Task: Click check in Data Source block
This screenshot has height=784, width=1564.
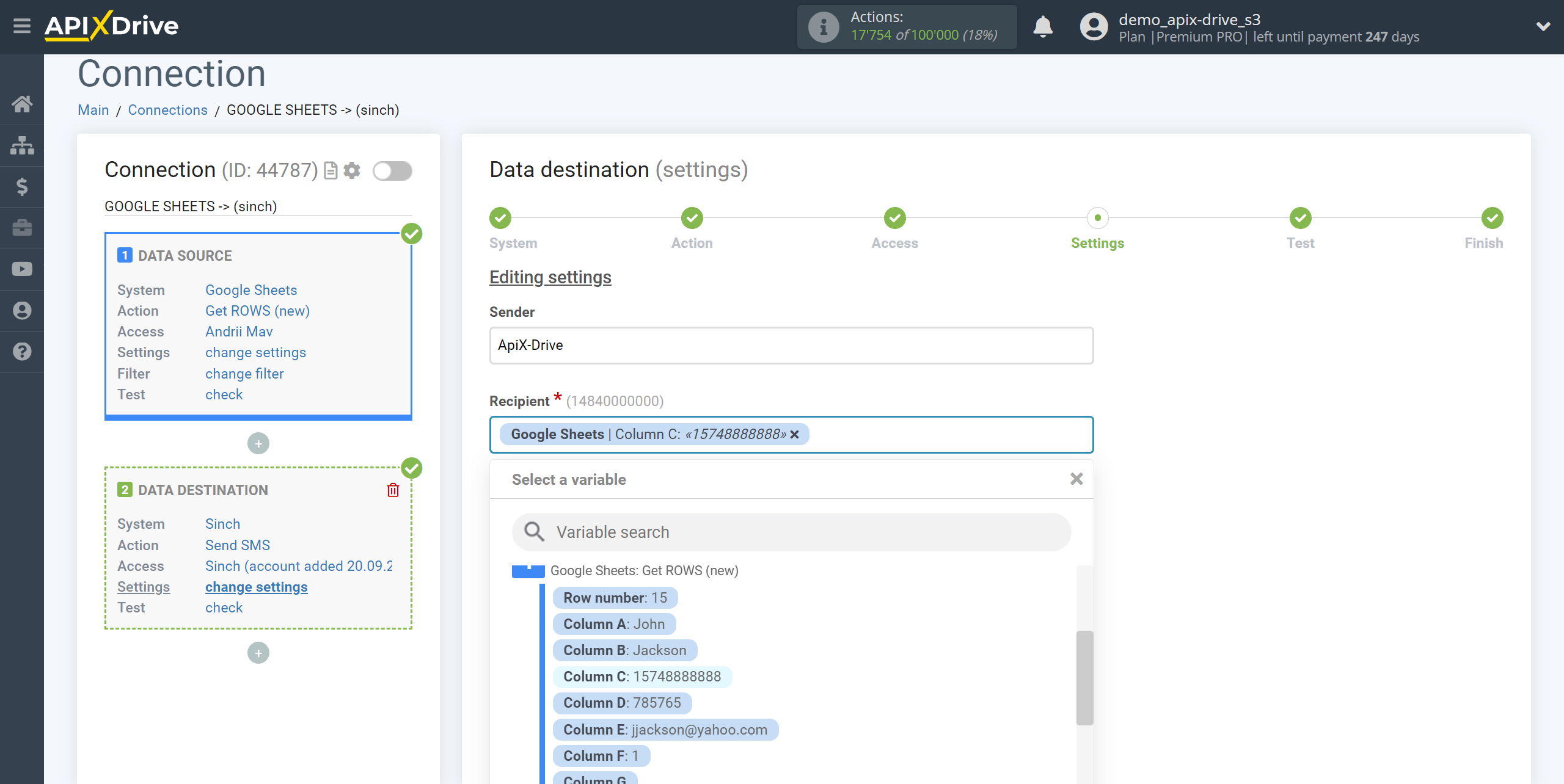Action: [x=224, y=394]
